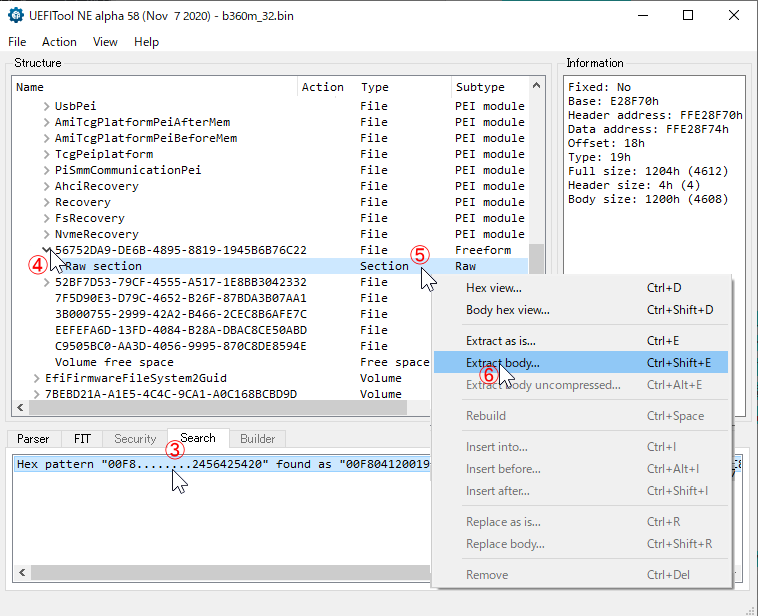
Task: Choose Extract body... from context menu
Action: 503,363
